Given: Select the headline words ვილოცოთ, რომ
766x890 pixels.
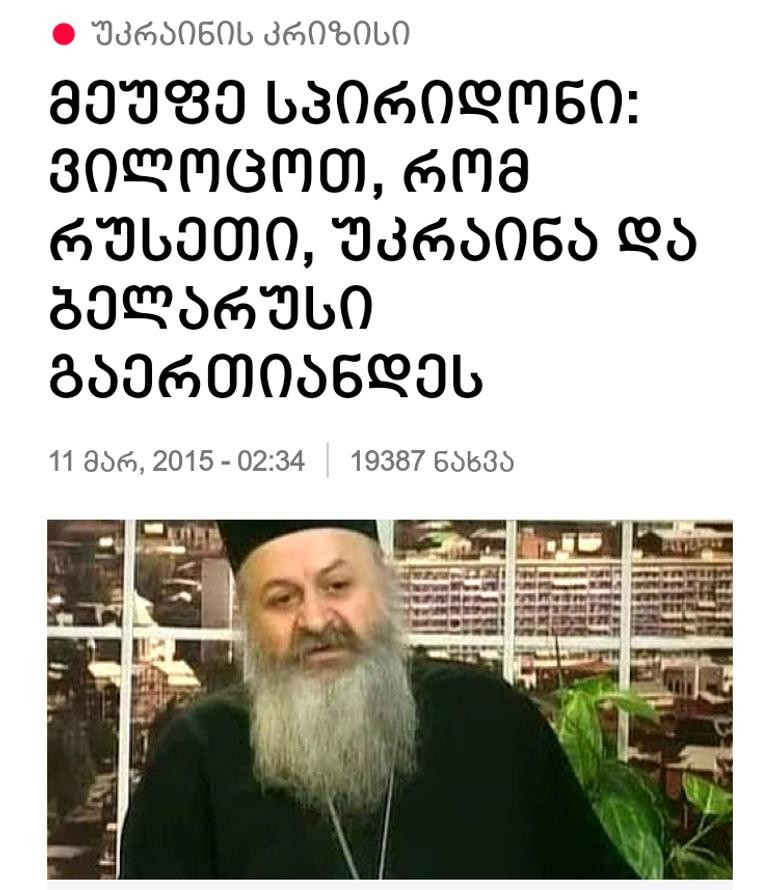Looking at the screenshot, I should click(289, 173).
